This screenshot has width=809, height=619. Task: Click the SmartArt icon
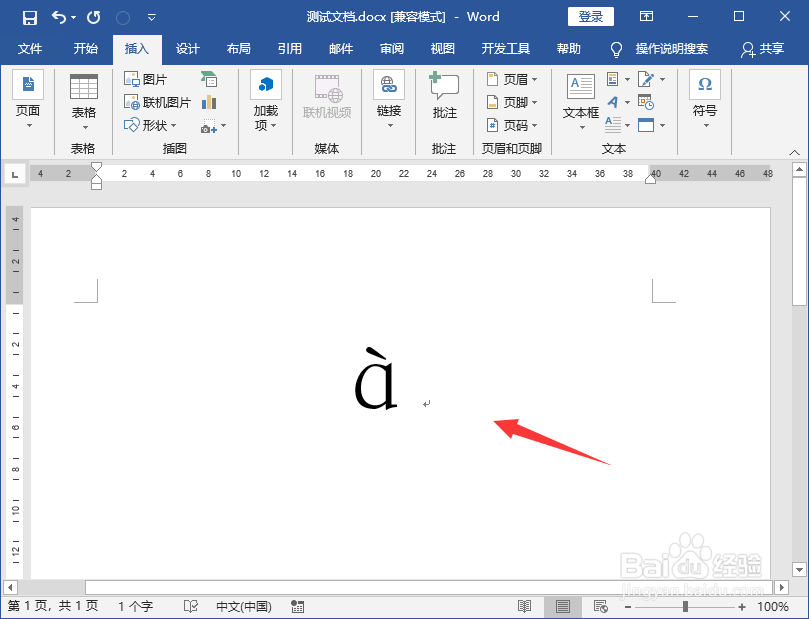(x=209, y=79)
